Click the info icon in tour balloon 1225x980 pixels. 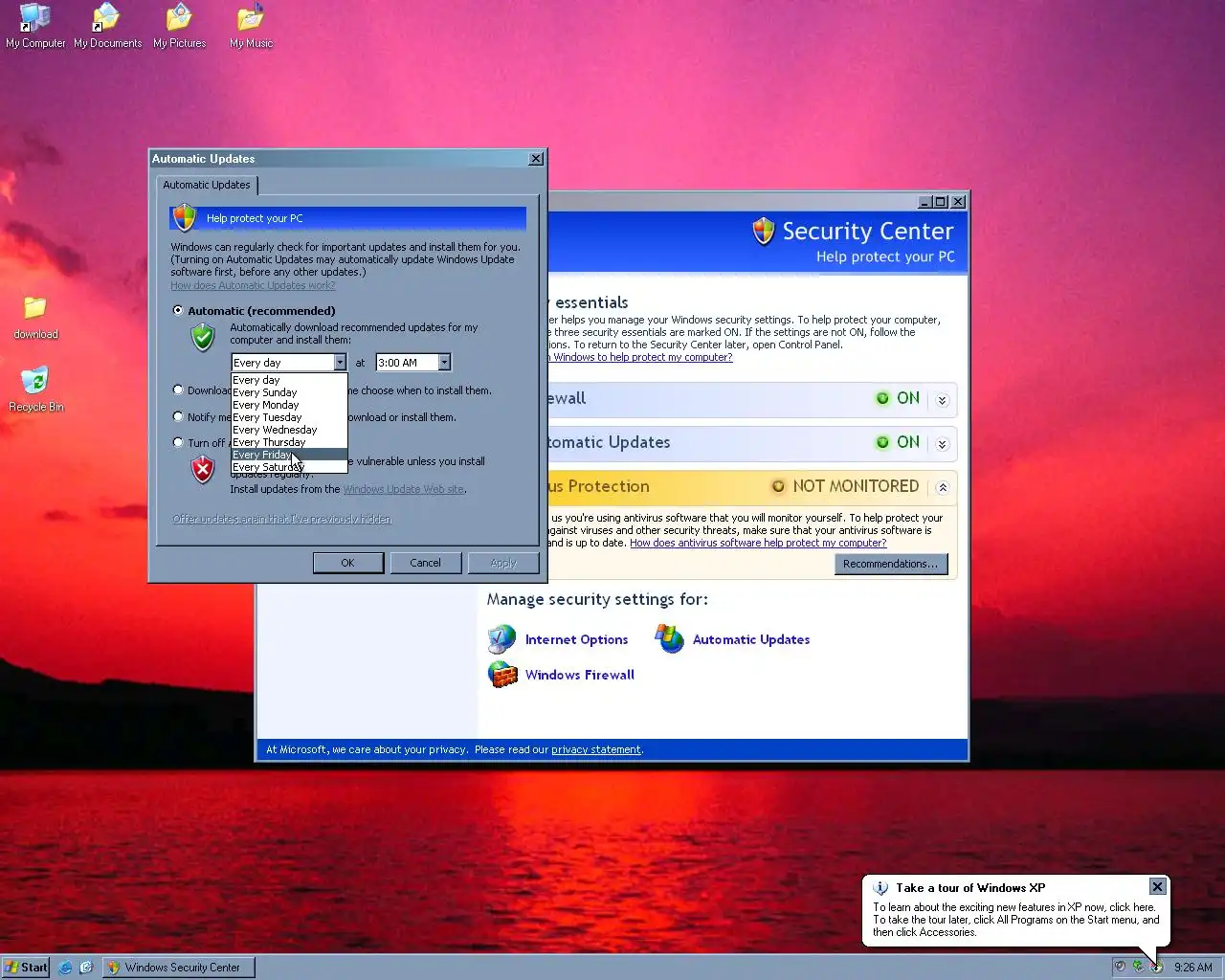[x=880, y=888]
